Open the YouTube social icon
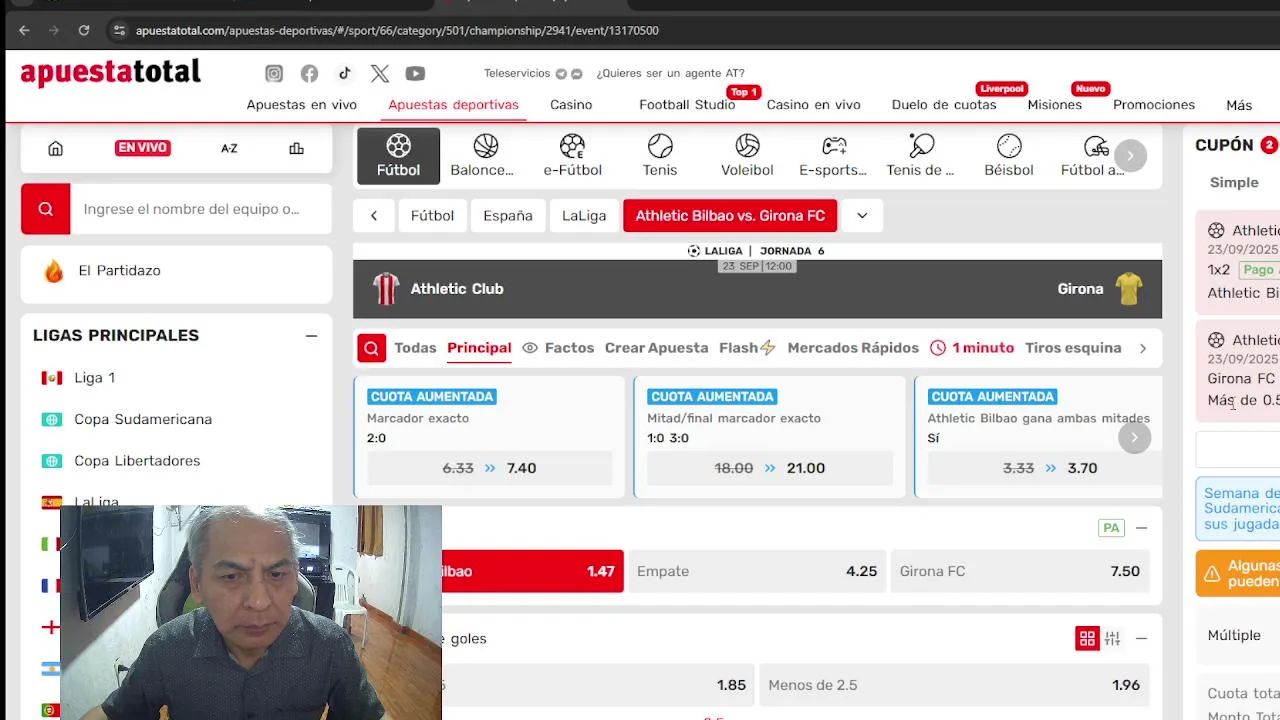This screenshot has width=1280, height=720. click(415, 73)
